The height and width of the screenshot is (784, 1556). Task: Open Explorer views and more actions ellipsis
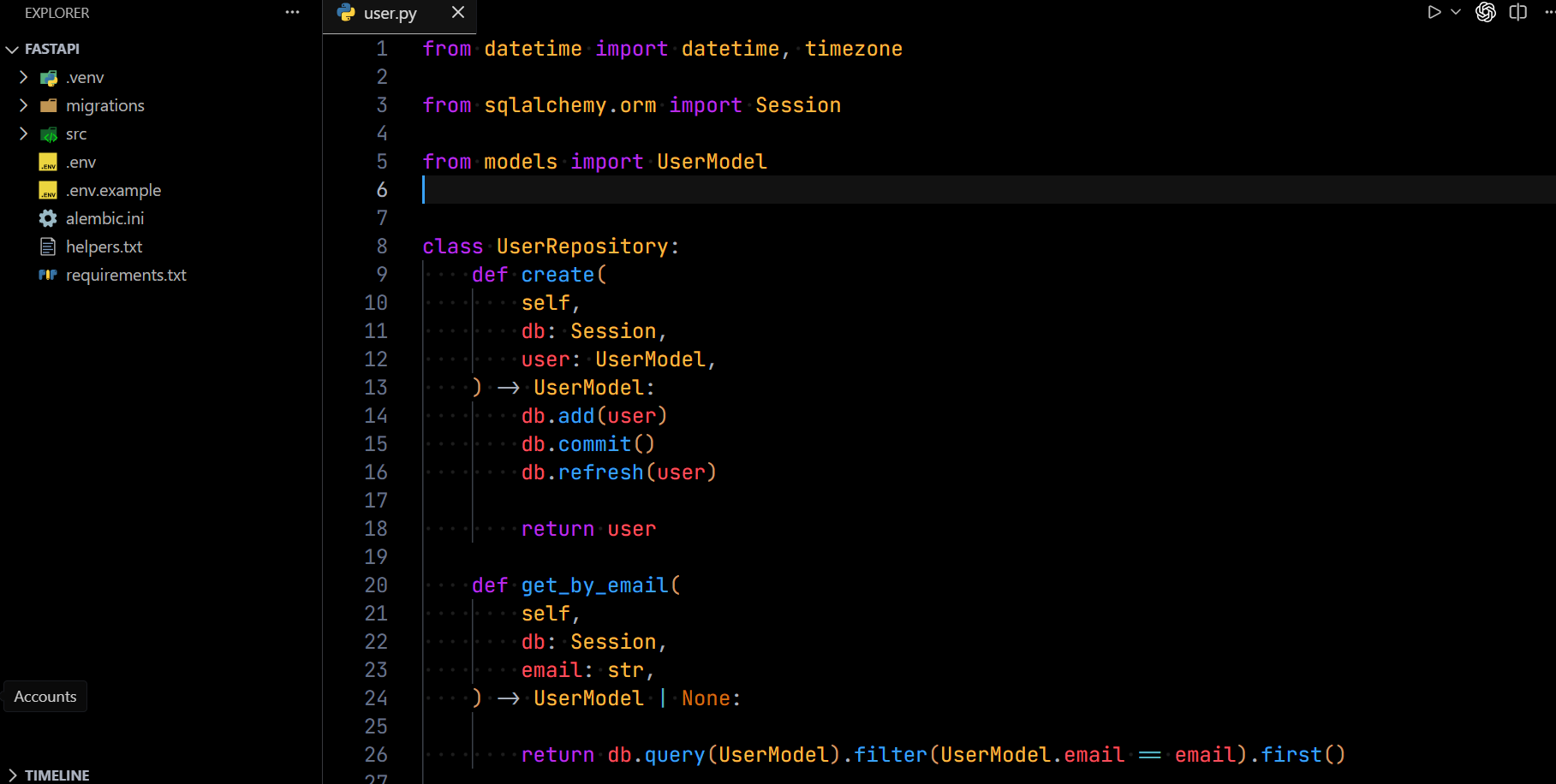click(293, 12)
